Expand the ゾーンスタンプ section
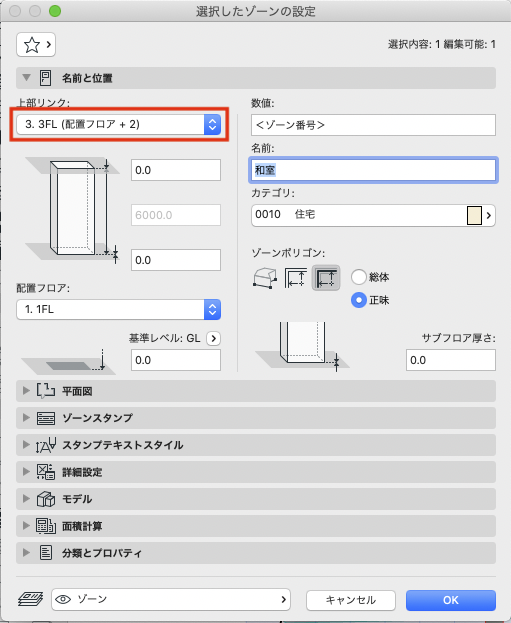The image size is (511, 623). (x=26, y=418)
